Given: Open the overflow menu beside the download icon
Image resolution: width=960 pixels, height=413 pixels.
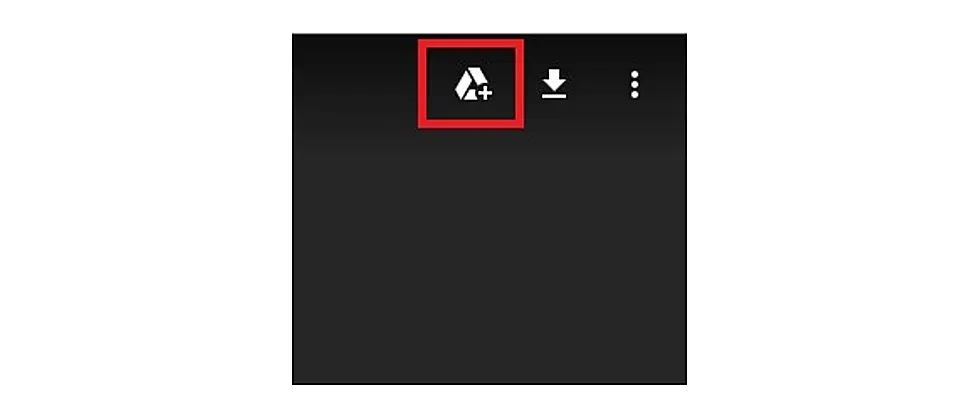Looking at the screenshot, I should [x=634, y=84].
